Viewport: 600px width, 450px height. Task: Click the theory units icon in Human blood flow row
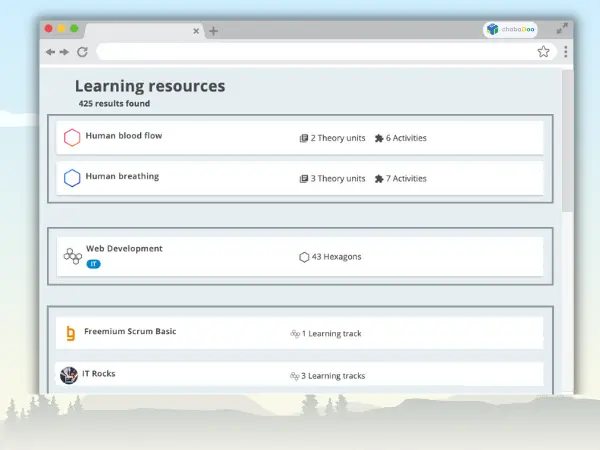303,138
